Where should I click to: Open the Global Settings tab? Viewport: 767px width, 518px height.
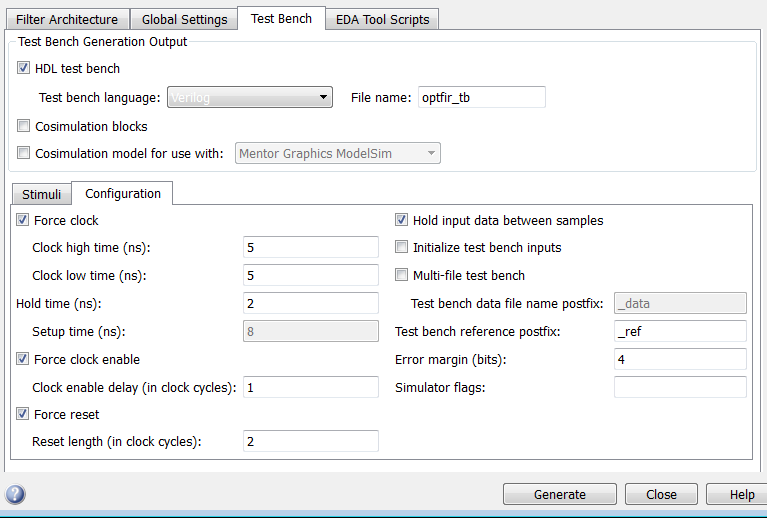tap(184, 19)
